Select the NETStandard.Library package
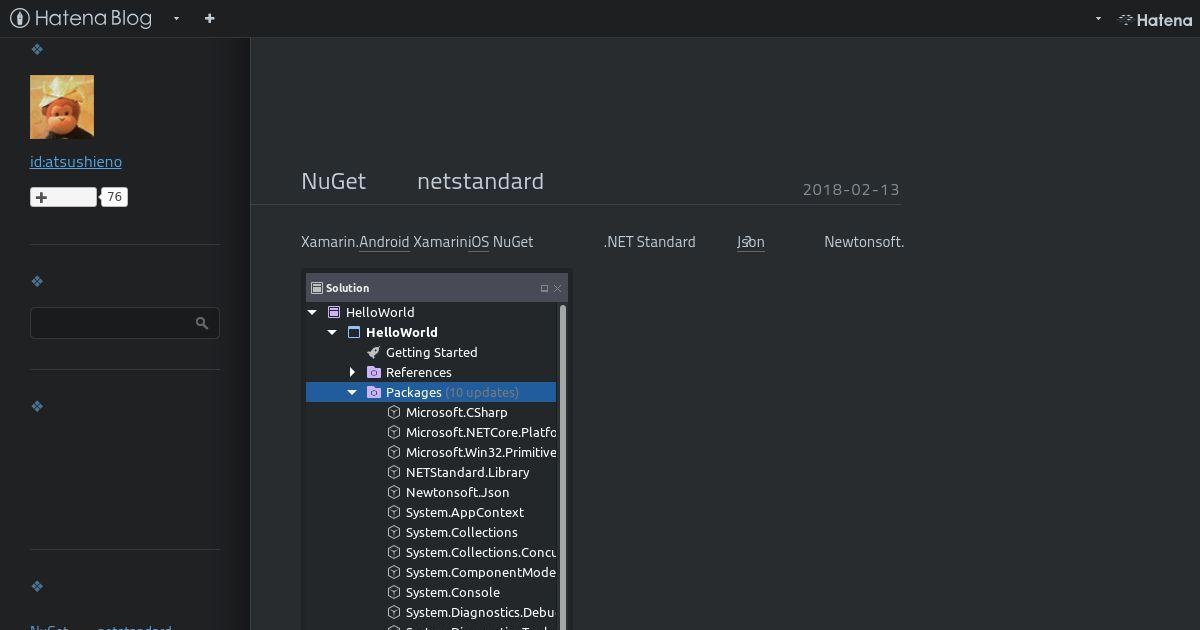The height and width of the screenshot is (630, 1200). (x=468, y=472)
